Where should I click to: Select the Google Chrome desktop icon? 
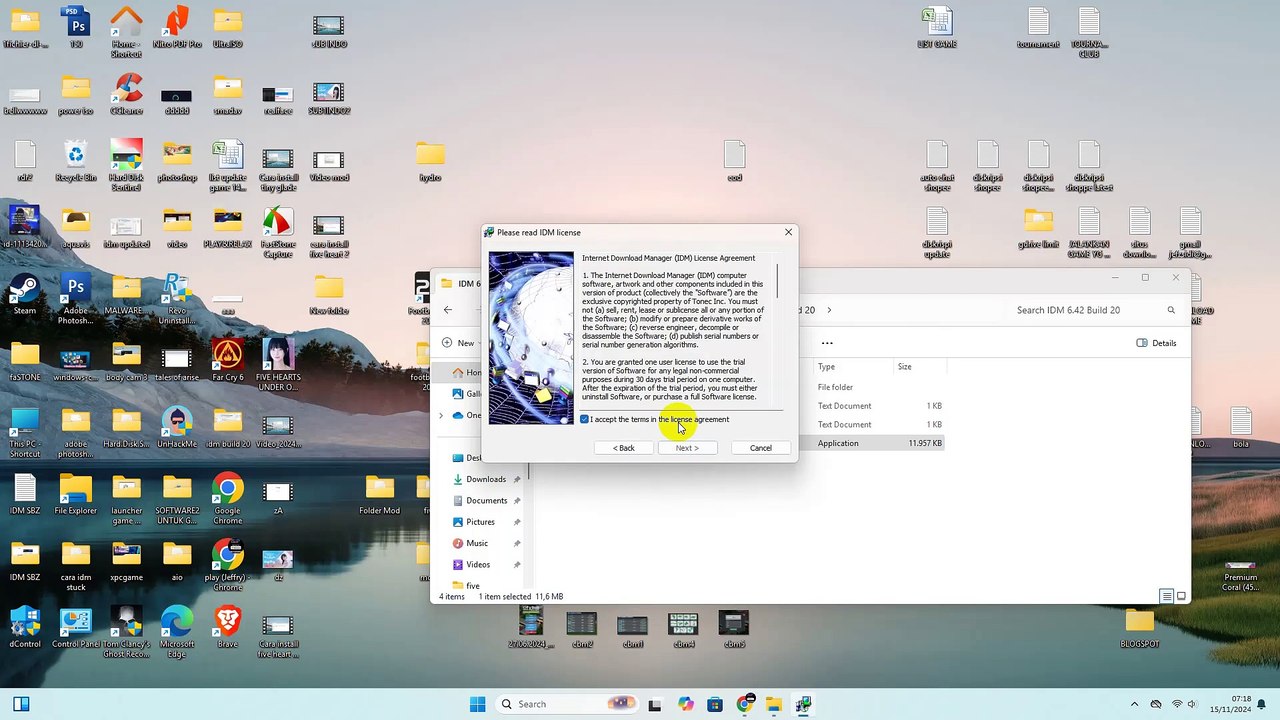pos(228,498)
